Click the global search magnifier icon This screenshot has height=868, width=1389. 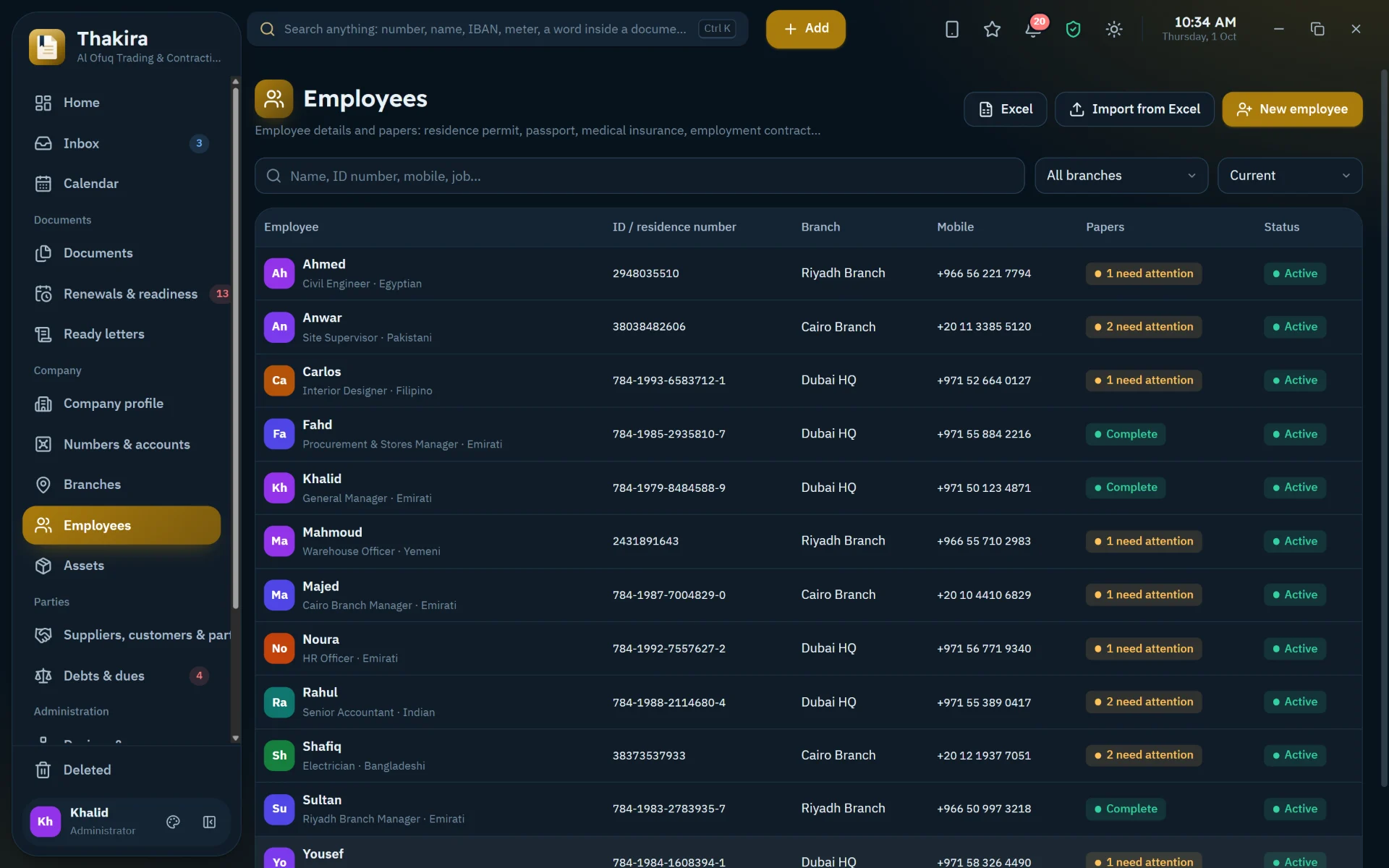[x=268, y=29]
